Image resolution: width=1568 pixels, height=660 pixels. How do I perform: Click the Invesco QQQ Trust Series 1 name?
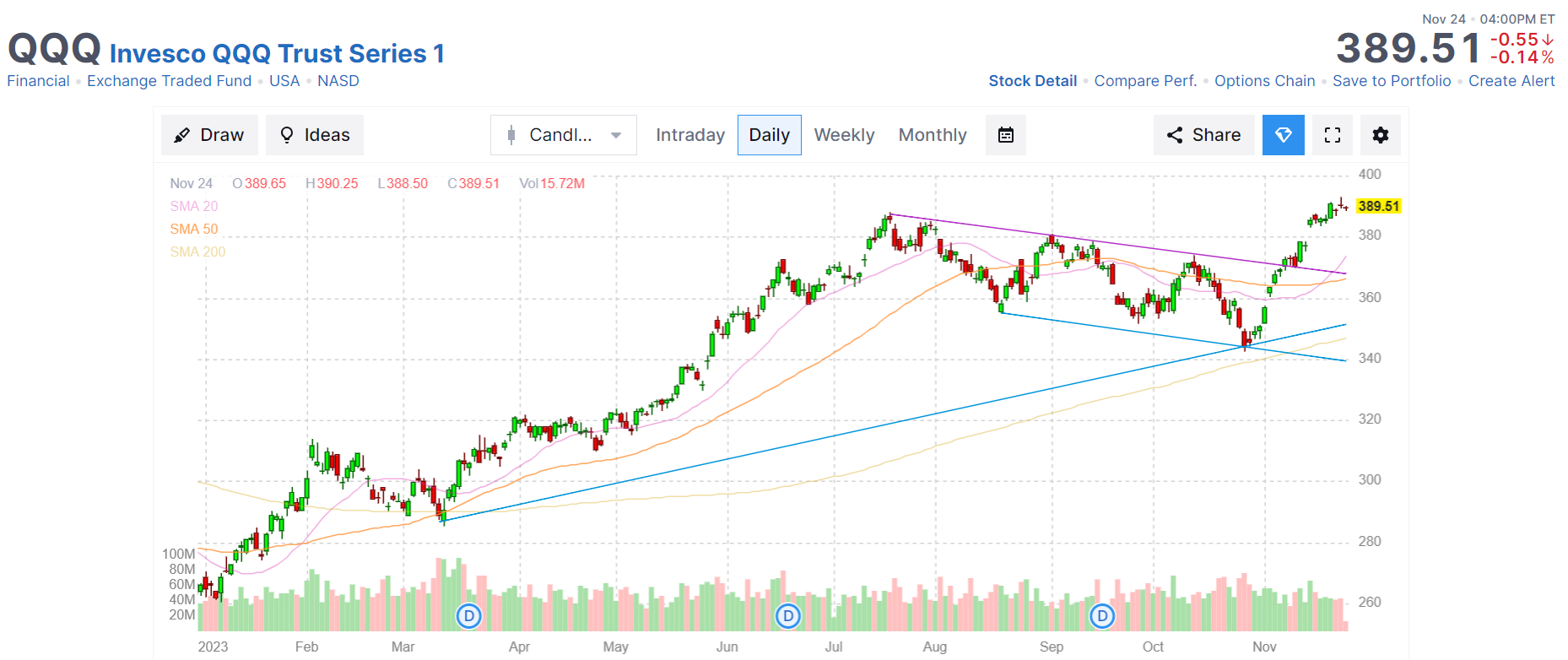coord(277,53)
